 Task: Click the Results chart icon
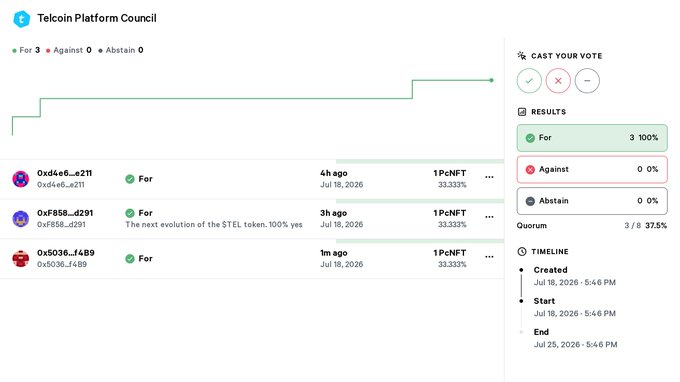point(522,112)
